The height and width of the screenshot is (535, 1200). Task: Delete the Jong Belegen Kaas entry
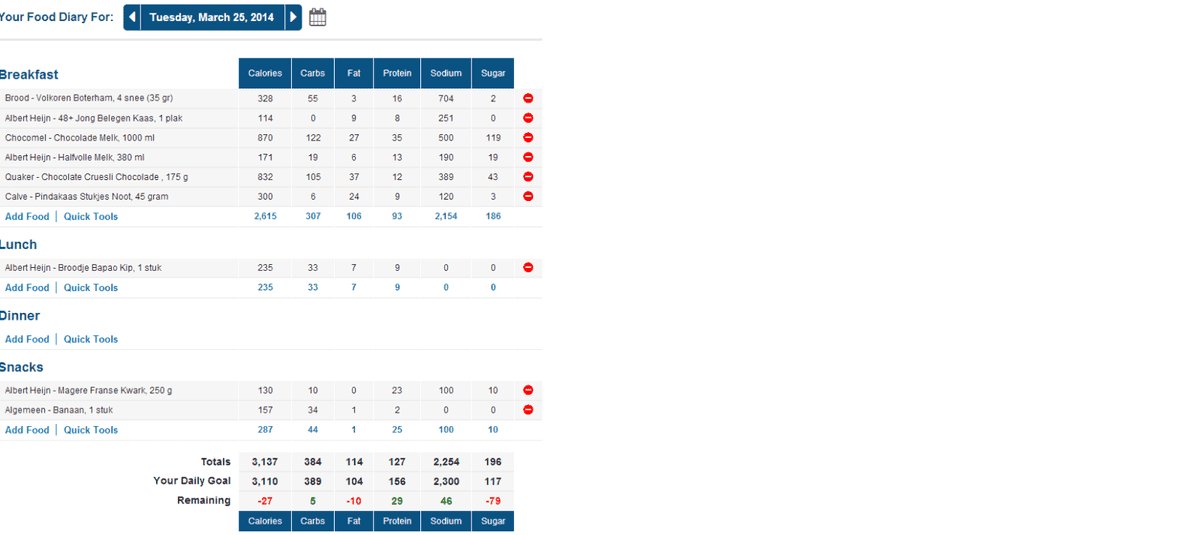(528, 118)
